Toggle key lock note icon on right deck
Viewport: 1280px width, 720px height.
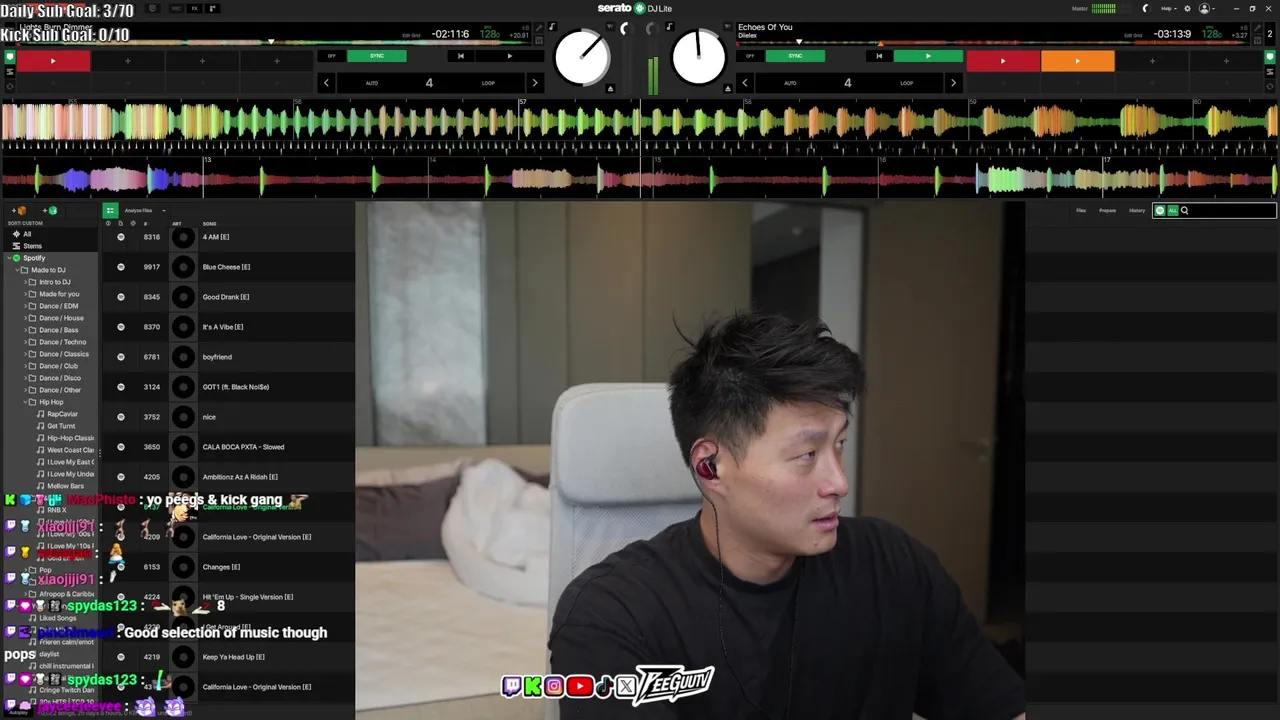pos(669,27)
